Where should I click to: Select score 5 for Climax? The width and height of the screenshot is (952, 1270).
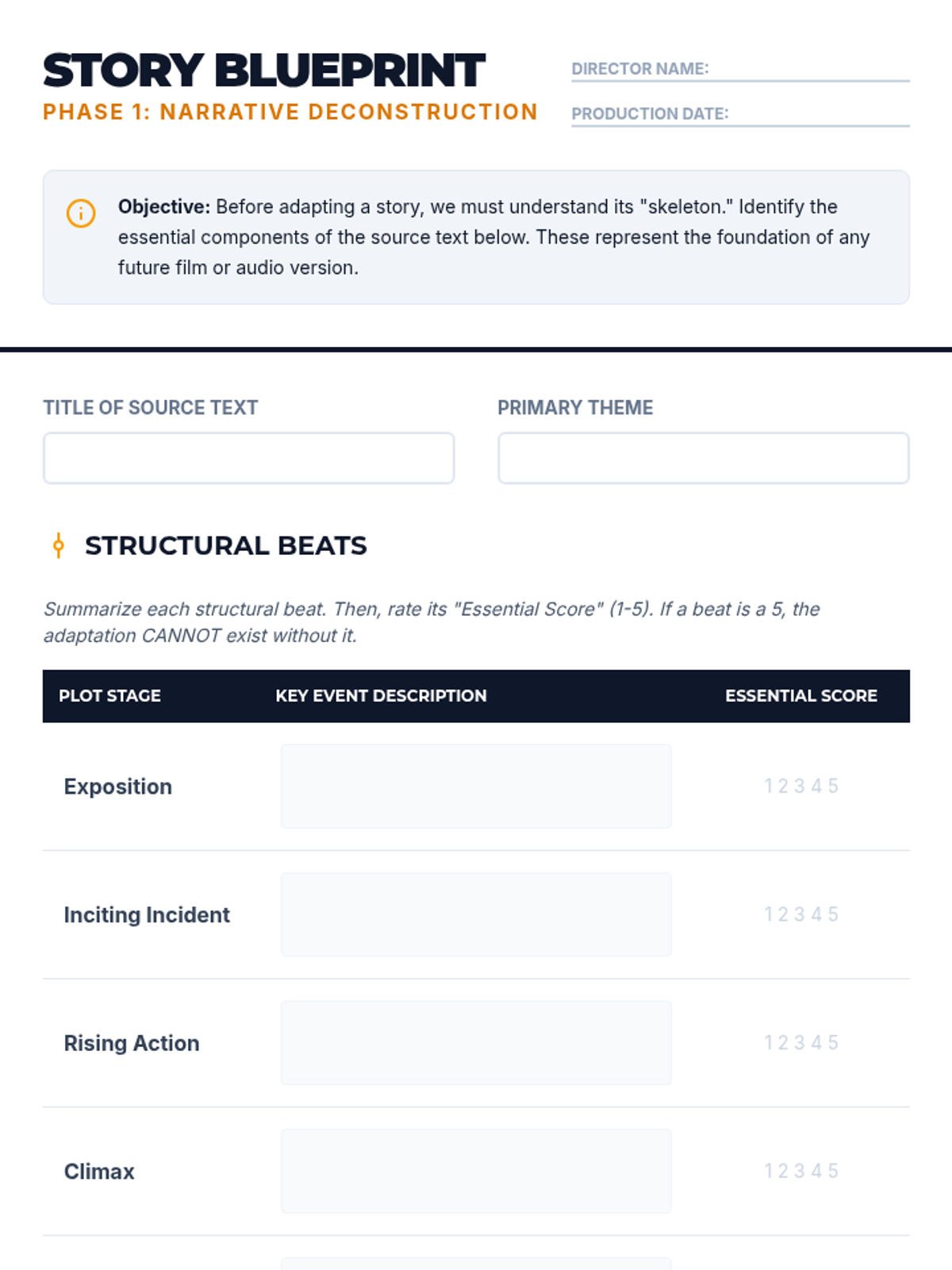click(x=833, y=1171)
